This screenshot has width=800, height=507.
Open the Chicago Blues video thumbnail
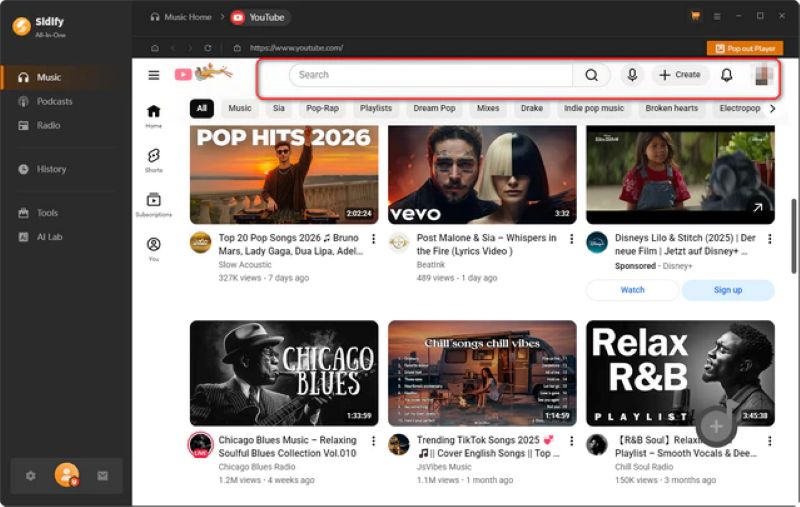pyautogui.click(x=284, y=373)
